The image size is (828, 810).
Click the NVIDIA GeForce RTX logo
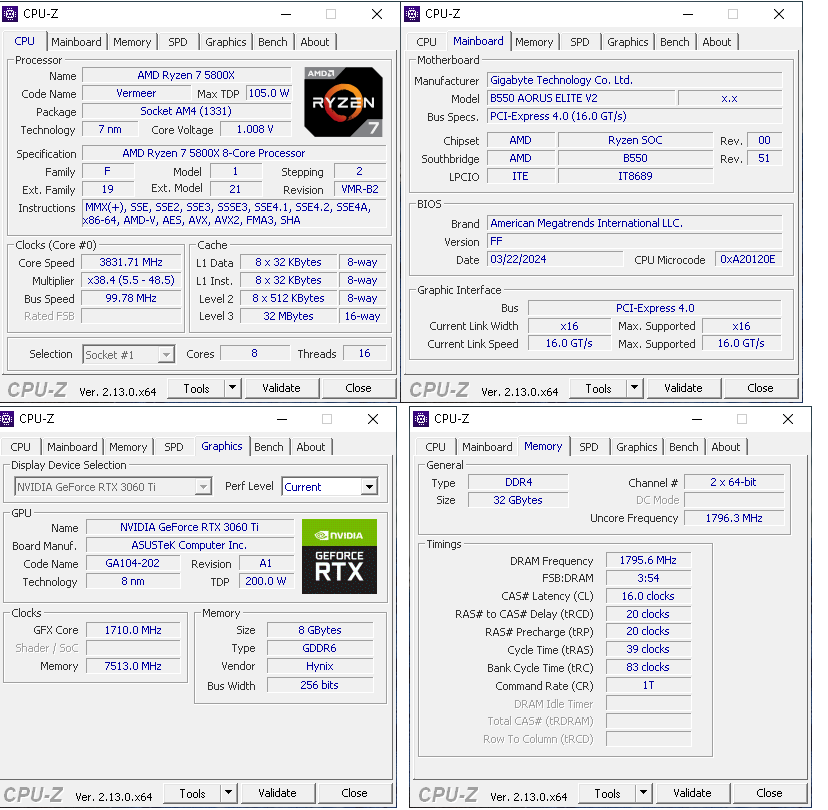pos(339,556)
